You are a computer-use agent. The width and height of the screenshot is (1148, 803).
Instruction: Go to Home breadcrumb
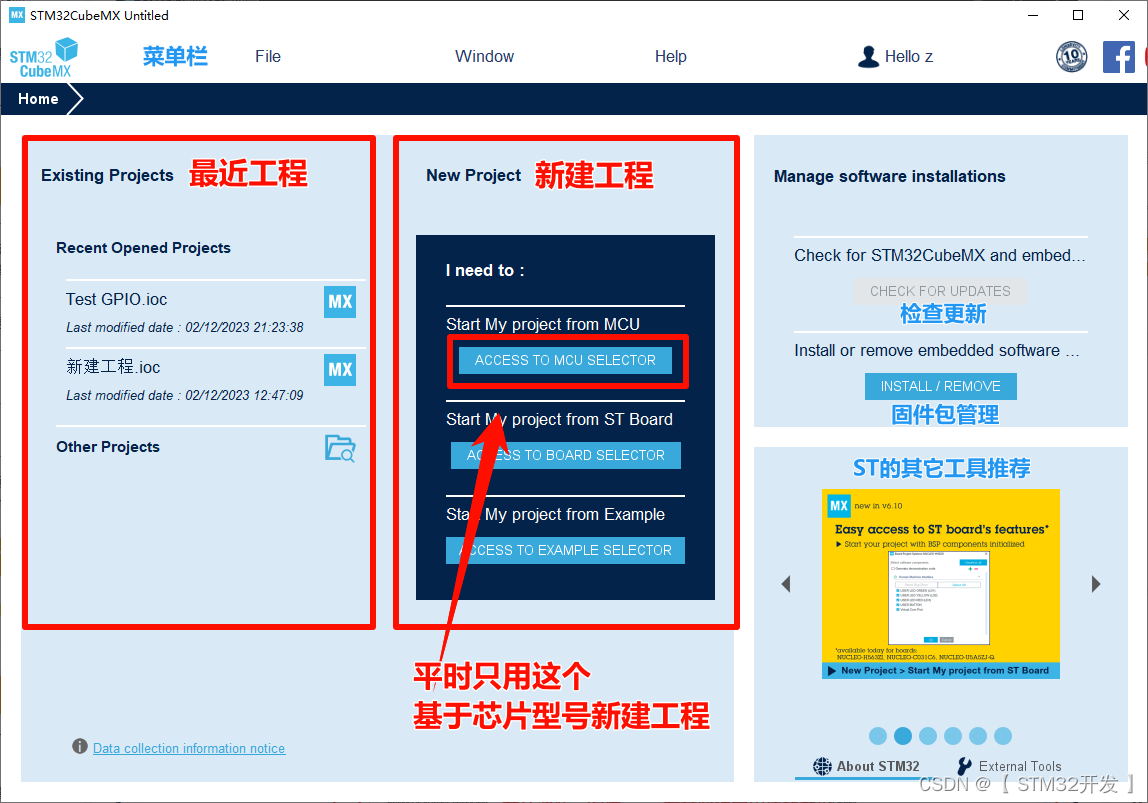click(x=38, y=99)
